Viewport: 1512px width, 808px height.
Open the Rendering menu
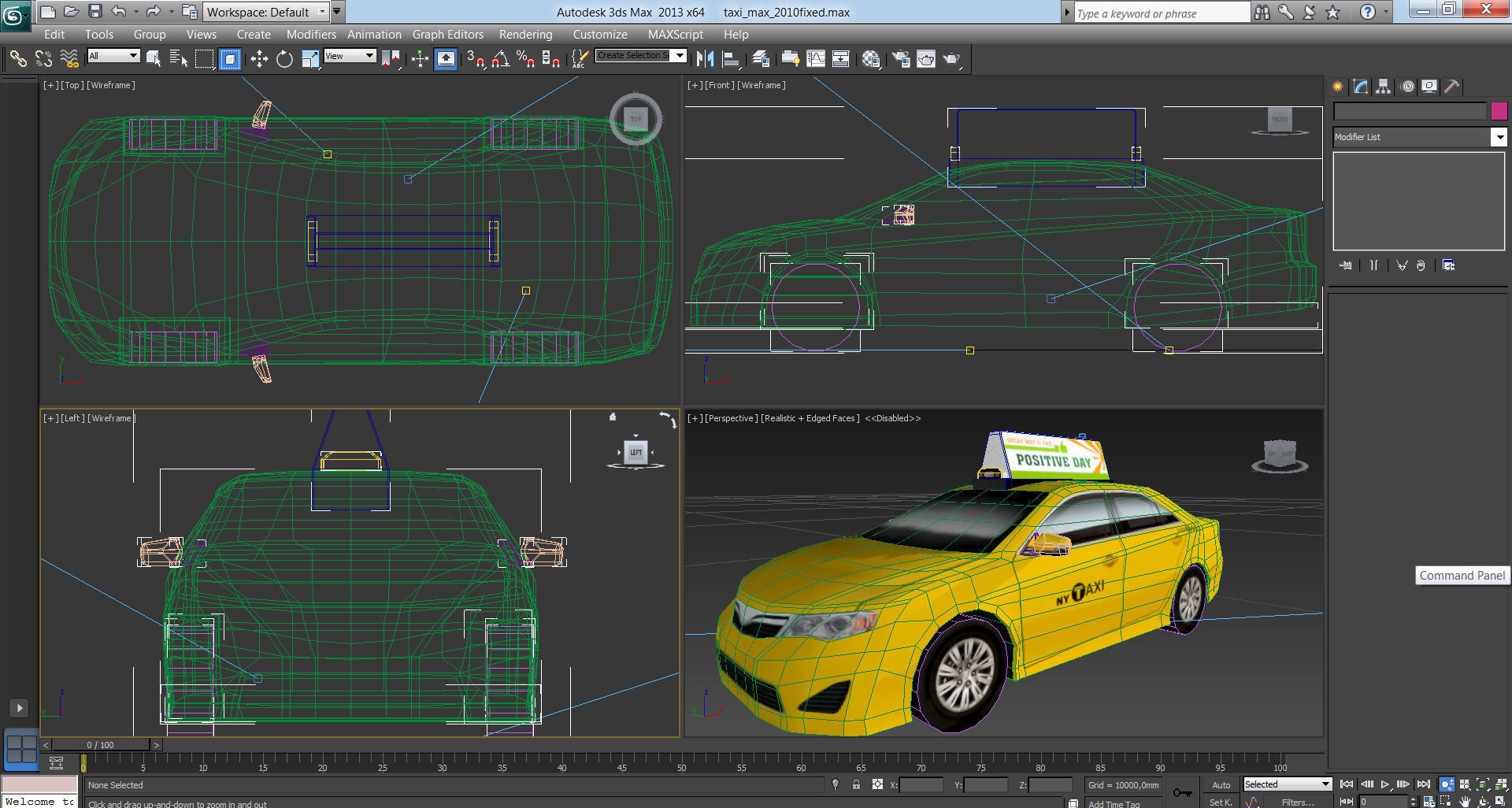click(x=525, y=35)
